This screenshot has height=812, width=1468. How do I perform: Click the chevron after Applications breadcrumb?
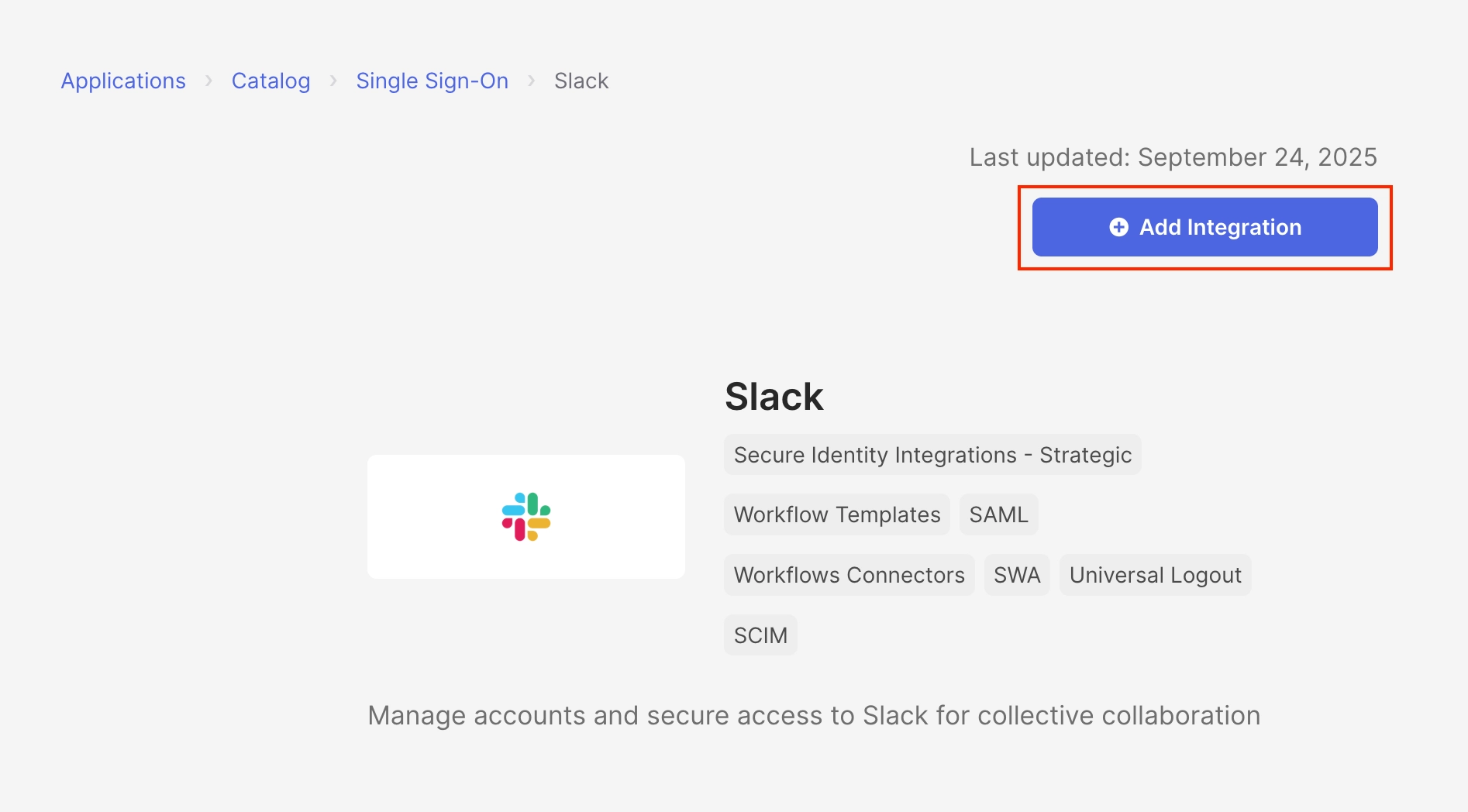coord(208,81)
